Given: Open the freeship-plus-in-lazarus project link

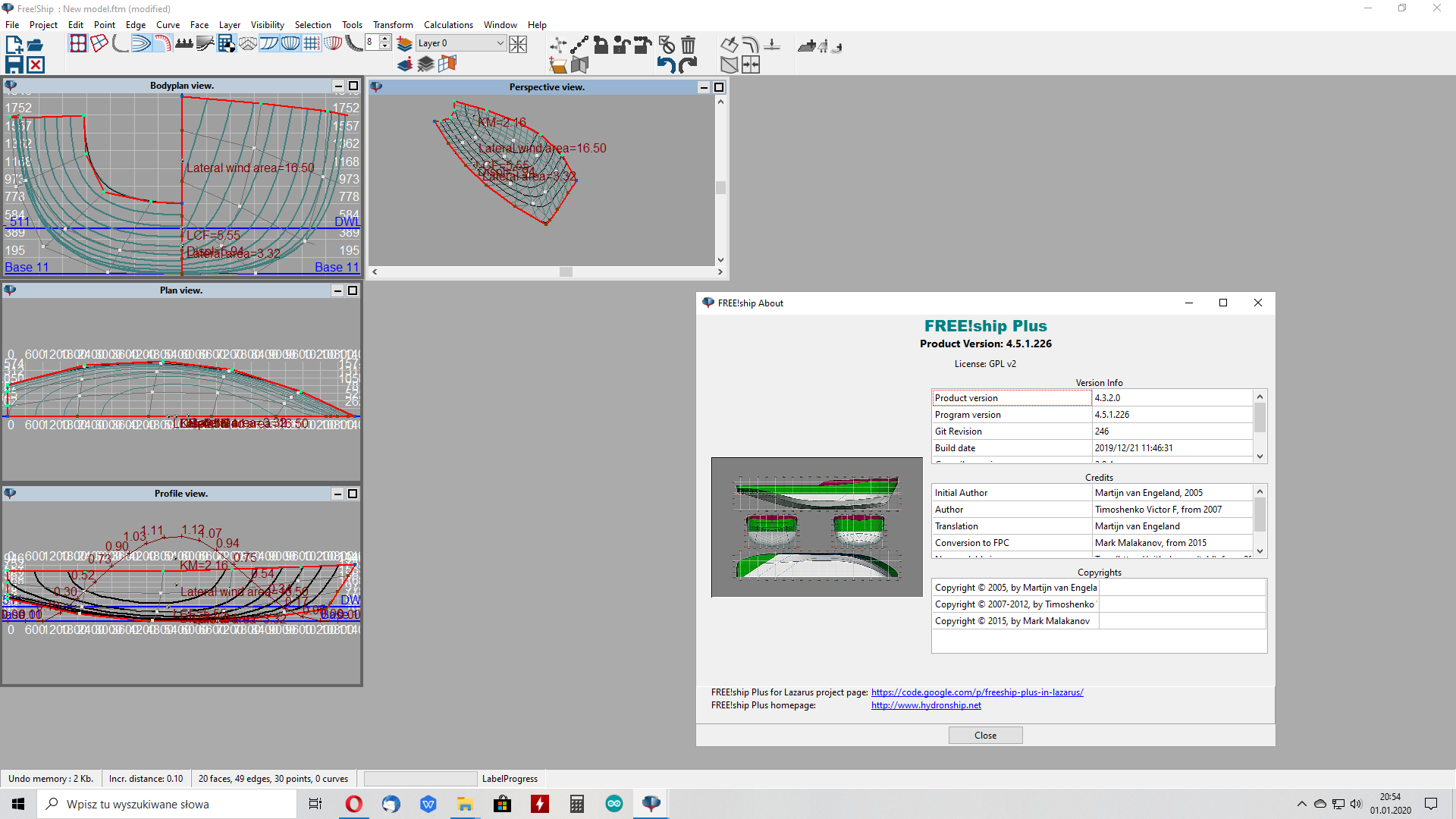Looking at the screenshot, I should [977, 692].
